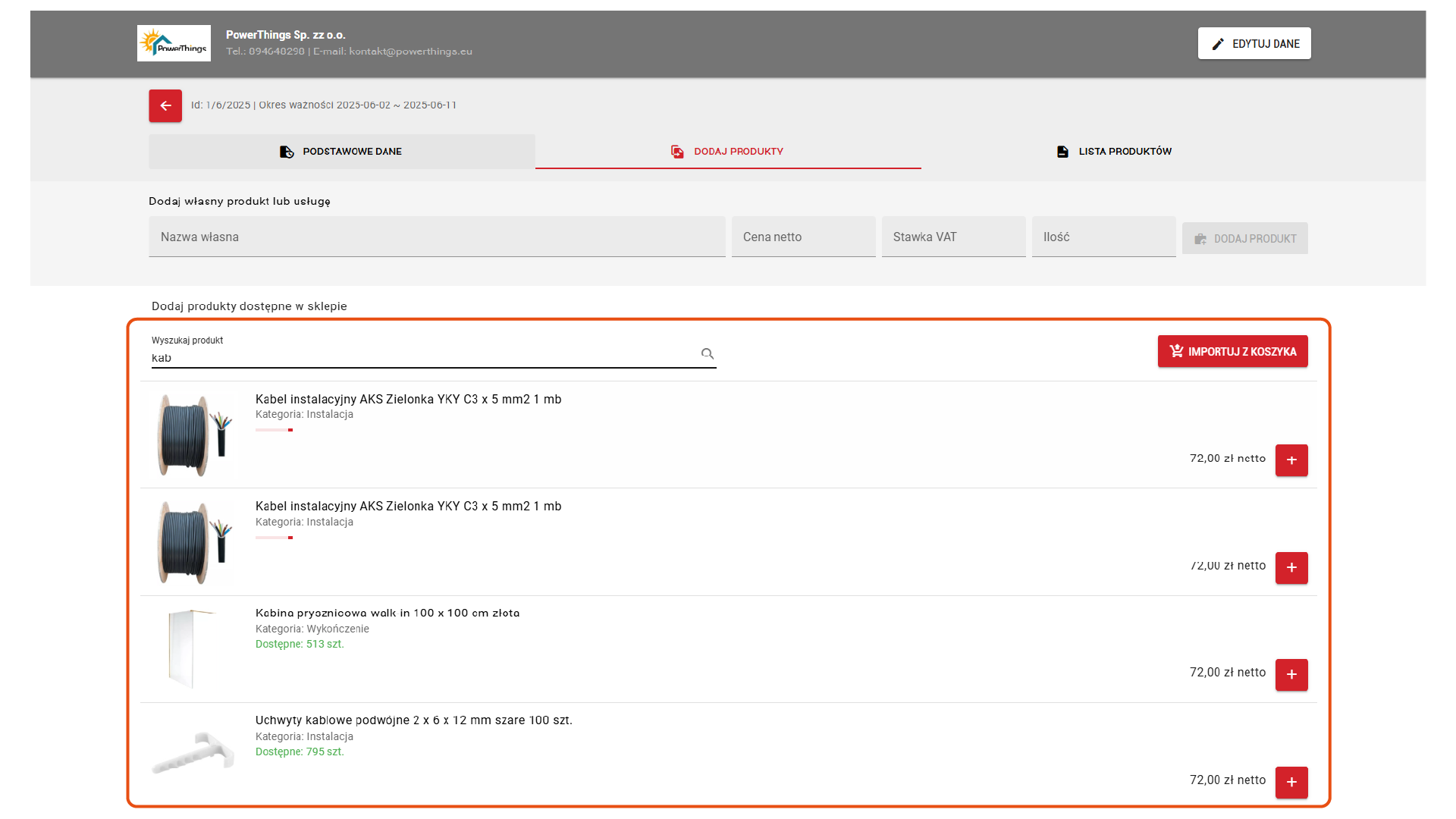The height and width of the screenshot is (819, 1456).
Task: Add first Kabel instalacyjny product with plus
Action: pos(1291,460)
